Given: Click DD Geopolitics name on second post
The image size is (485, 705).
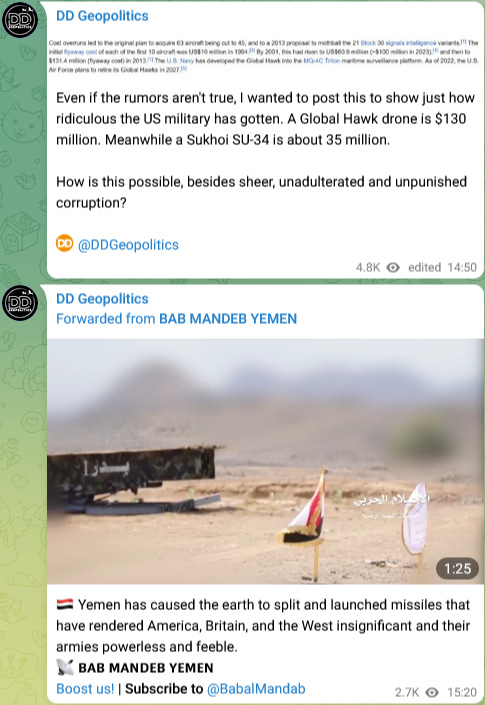Looking at the screenshot, I should coord(102,299).
